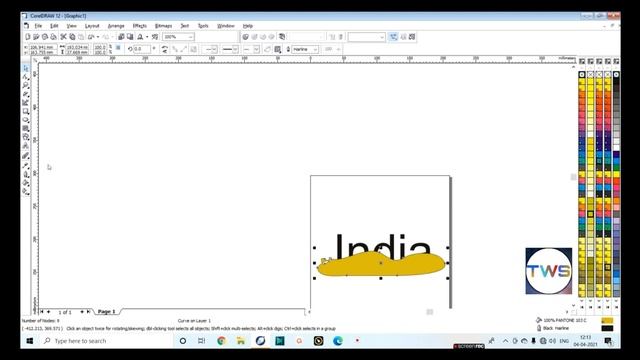The height and width of the screenshot is (360, 640).
Task: Click the Print icon
Action: click(x=53, y=37)
